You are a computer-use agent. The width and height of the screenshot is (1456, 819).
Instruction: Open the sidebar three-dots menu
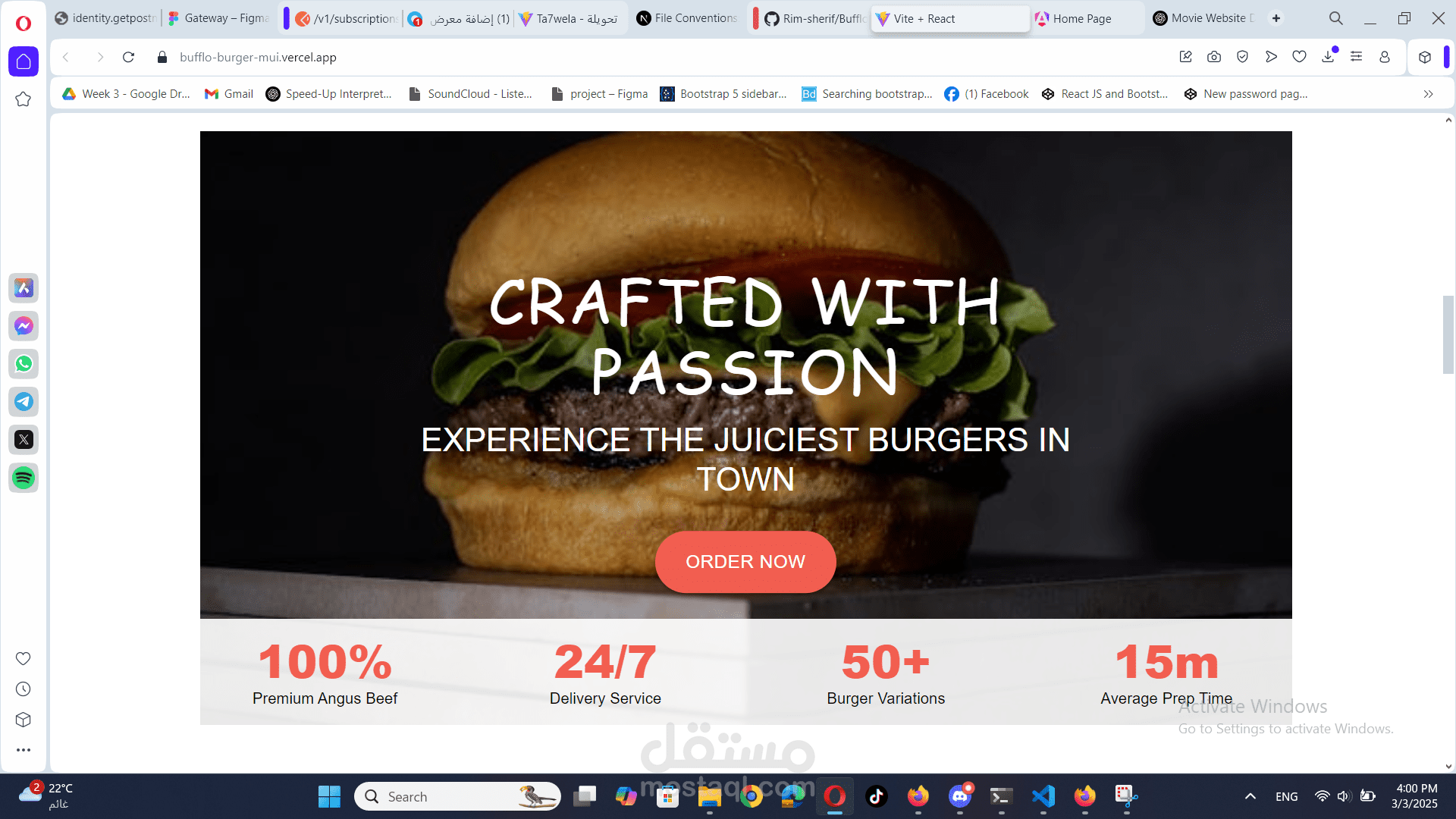24,750
